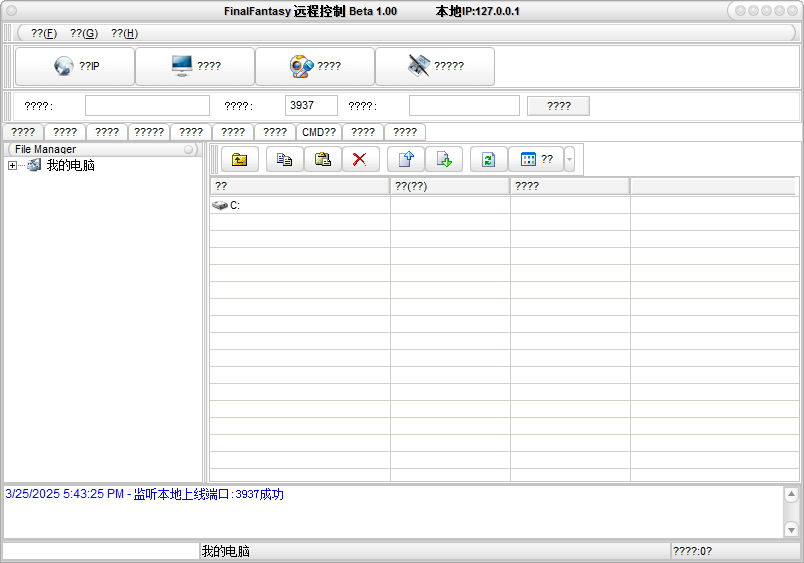Select the C: drive in file list
The width and height of the screenshot is (804, 563).
234,205
